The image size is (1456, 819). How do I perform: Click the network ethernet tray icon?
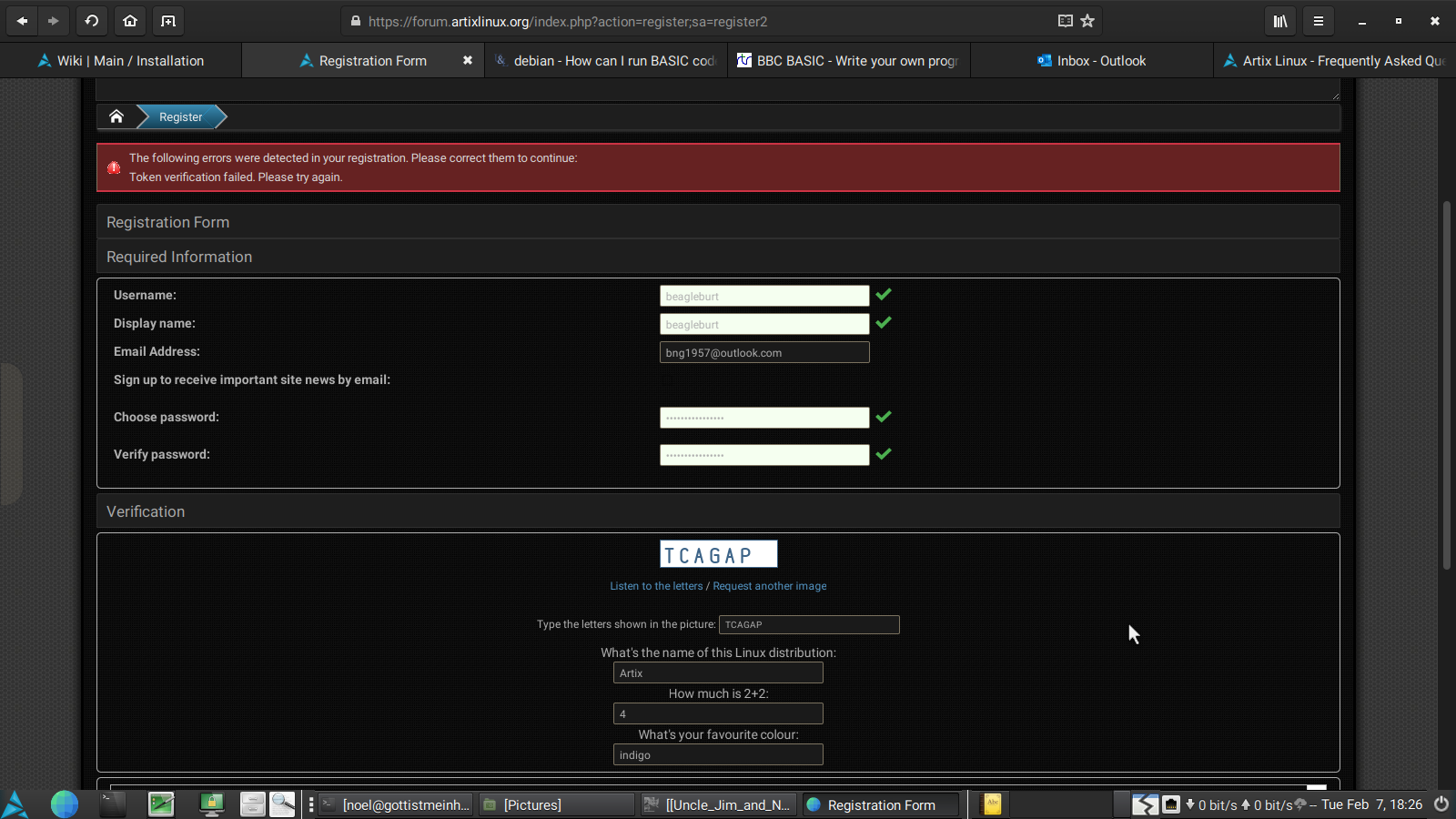pyautogui.click(x=1171, y=804)
